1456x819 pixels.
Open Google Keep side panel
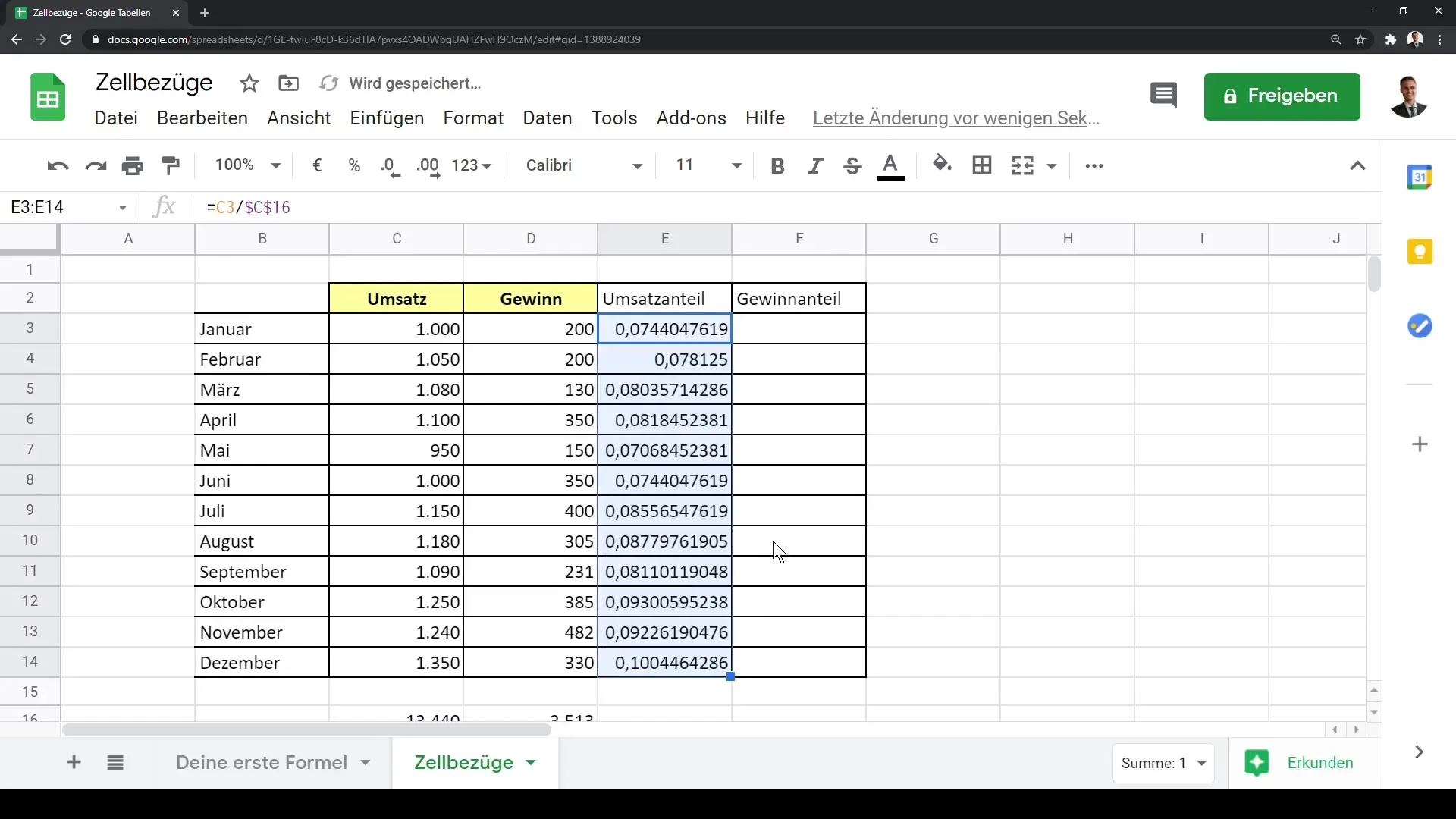coord(1420,252)
